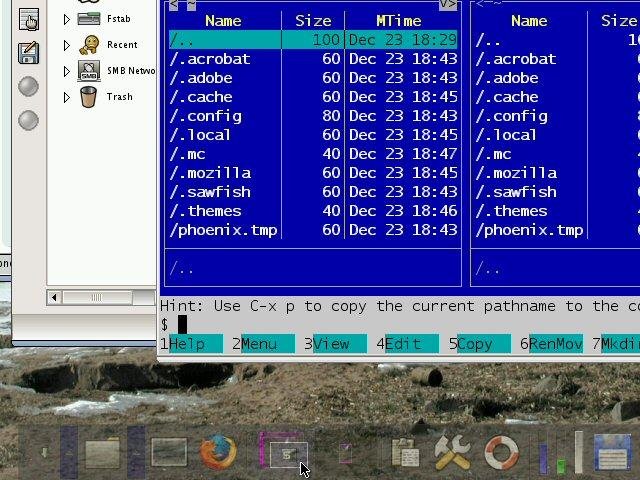Click the left panel's Name column header

[223, 20]
